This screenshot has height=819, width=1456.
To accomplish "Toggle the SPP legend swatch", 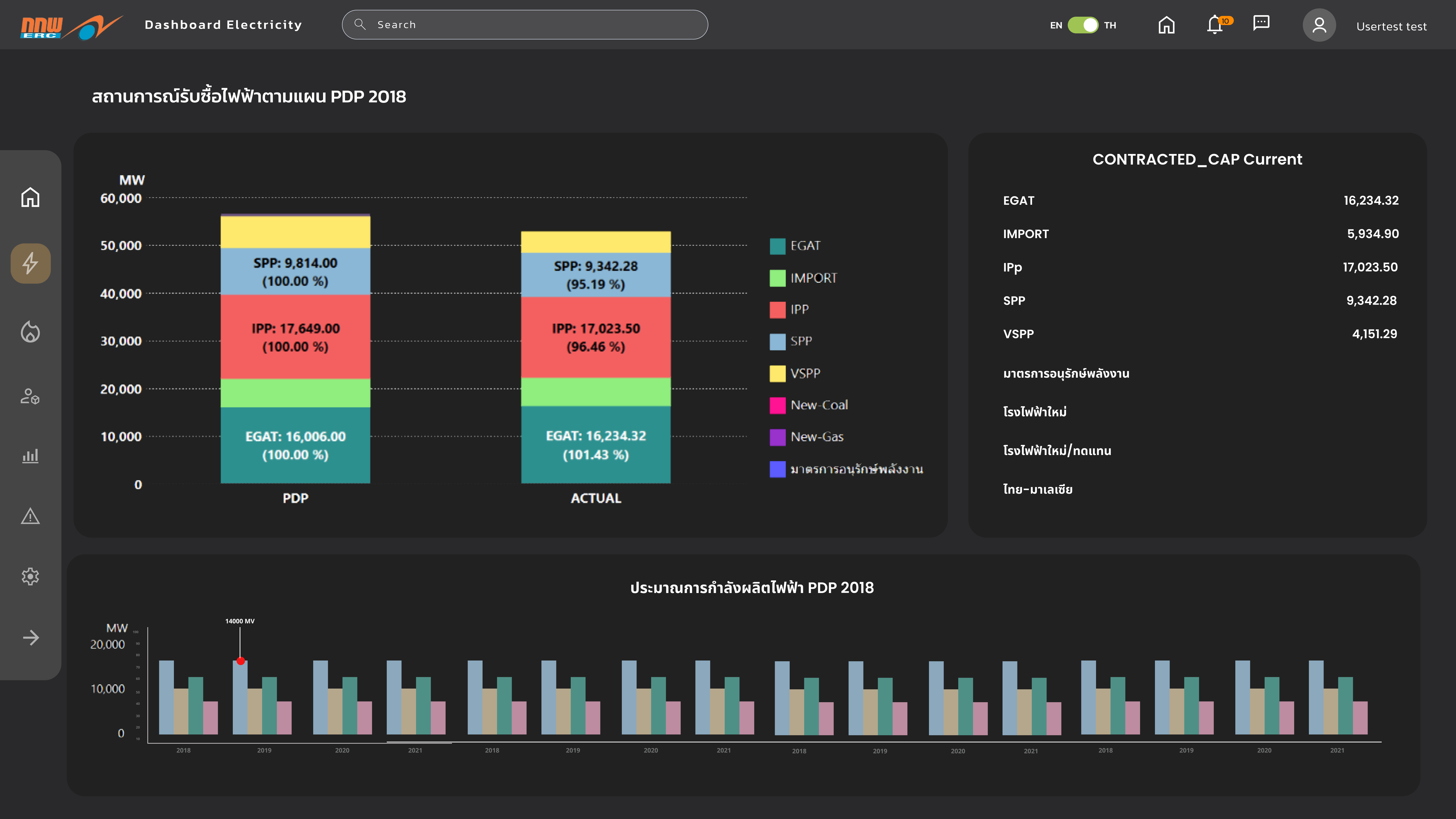I will click(778, 342).
